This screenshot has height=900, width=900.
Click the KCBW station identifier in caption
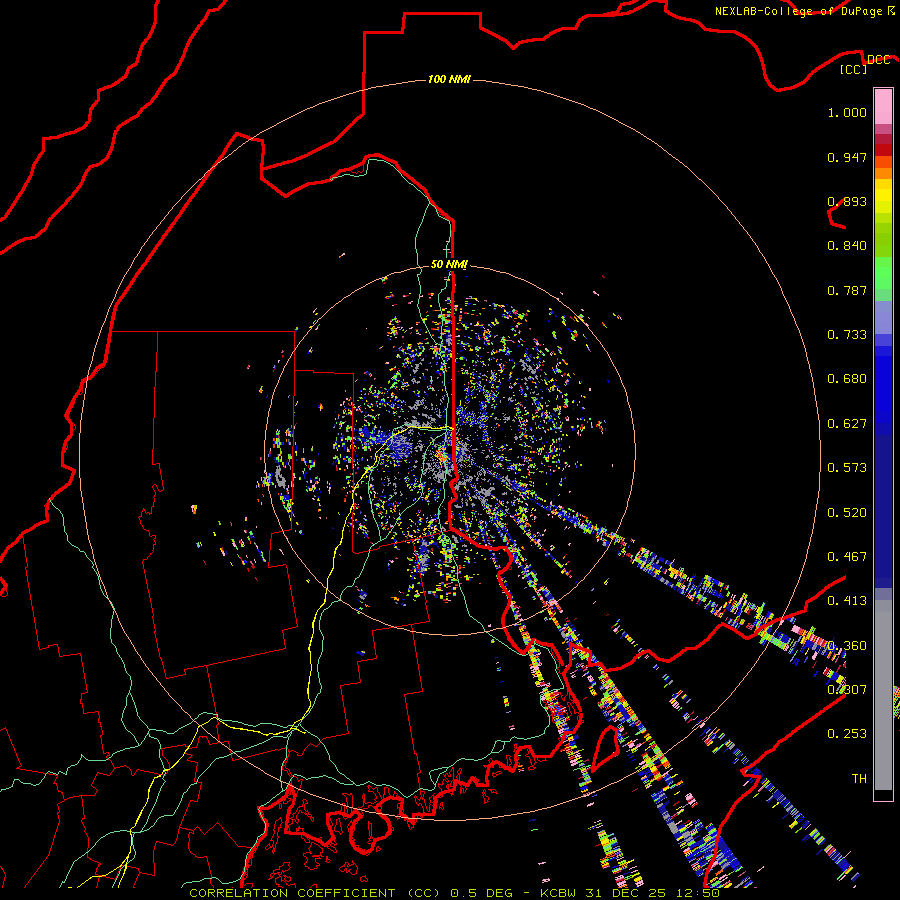(x=557, y=893)
